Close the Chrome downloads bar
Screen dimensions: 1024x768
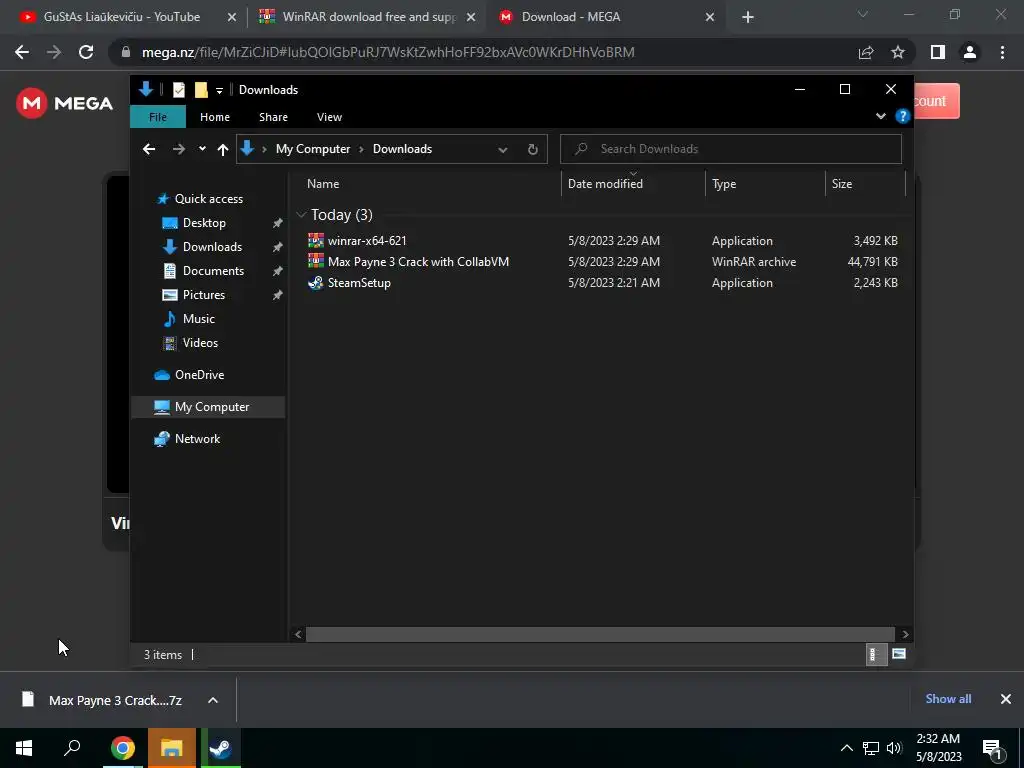(1006, 699)
